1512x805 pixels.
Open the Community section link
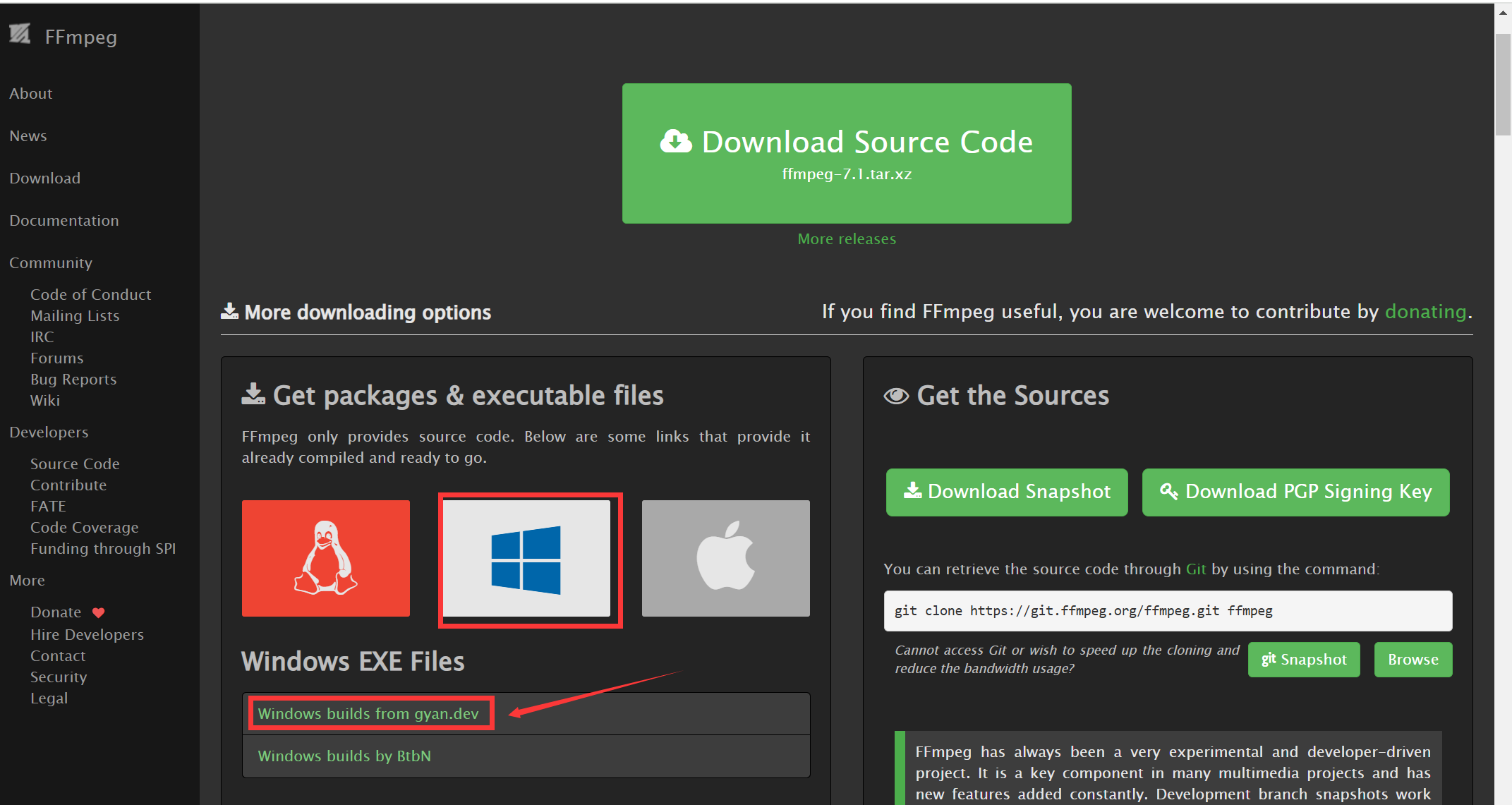click(x=51, y=263)
